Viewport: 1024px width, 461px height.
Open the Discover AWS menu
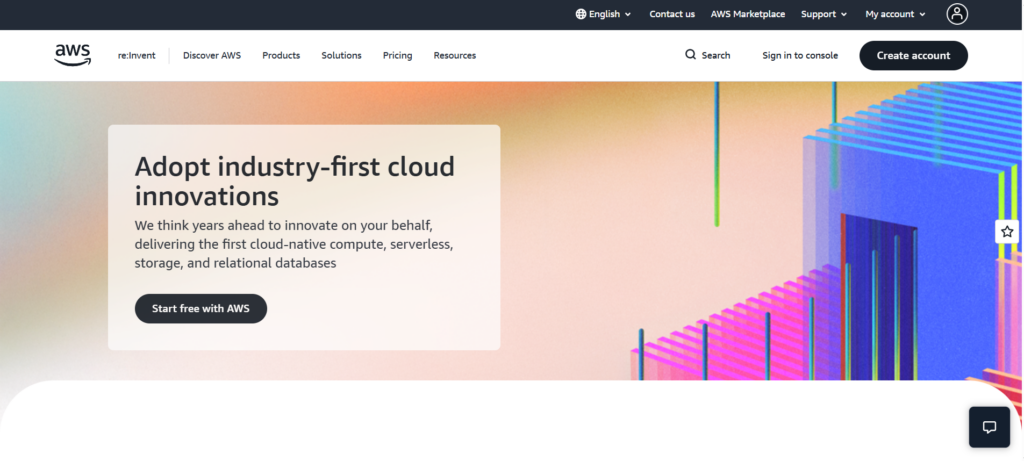coord(212,56)
